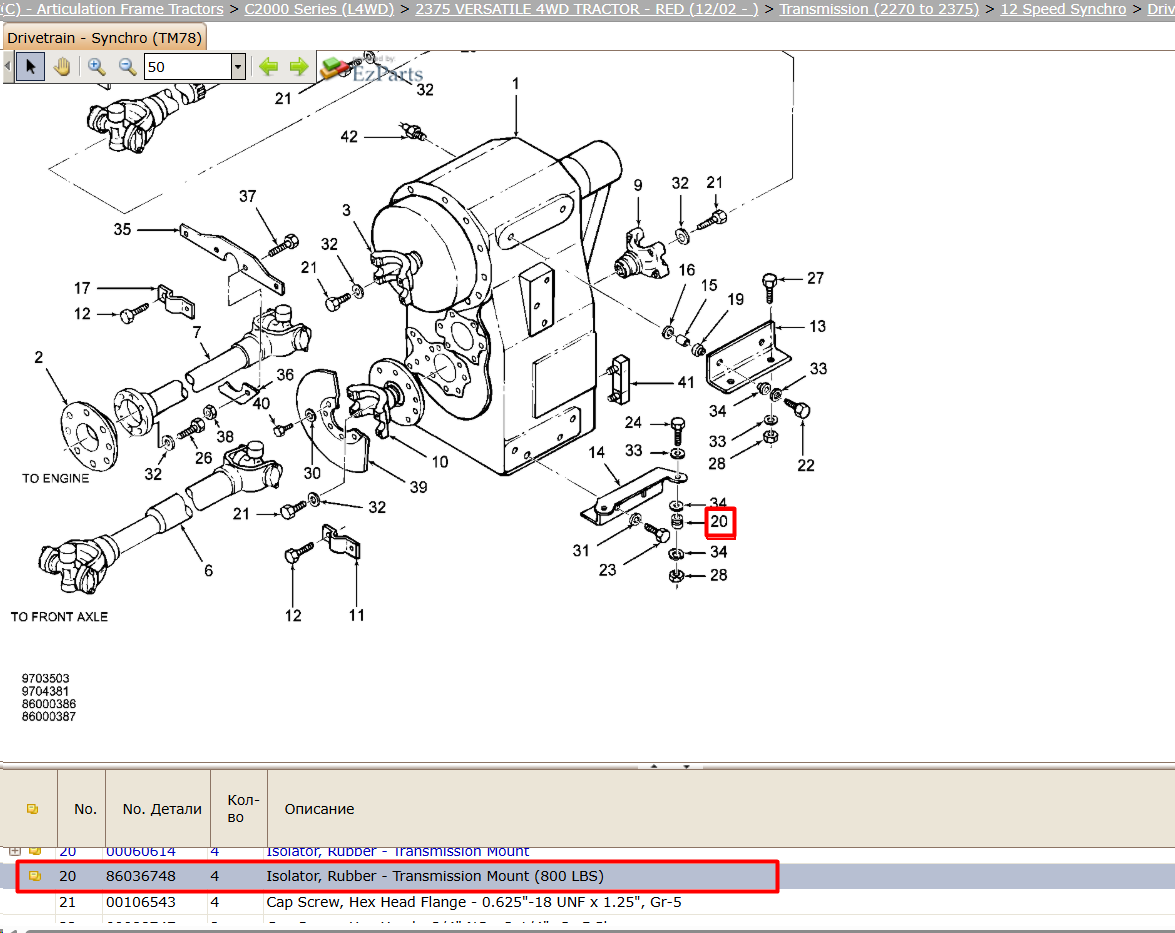The image size is (1175, 933).
Task: Click callout 9 above the yoke
Action: [638, 185]
